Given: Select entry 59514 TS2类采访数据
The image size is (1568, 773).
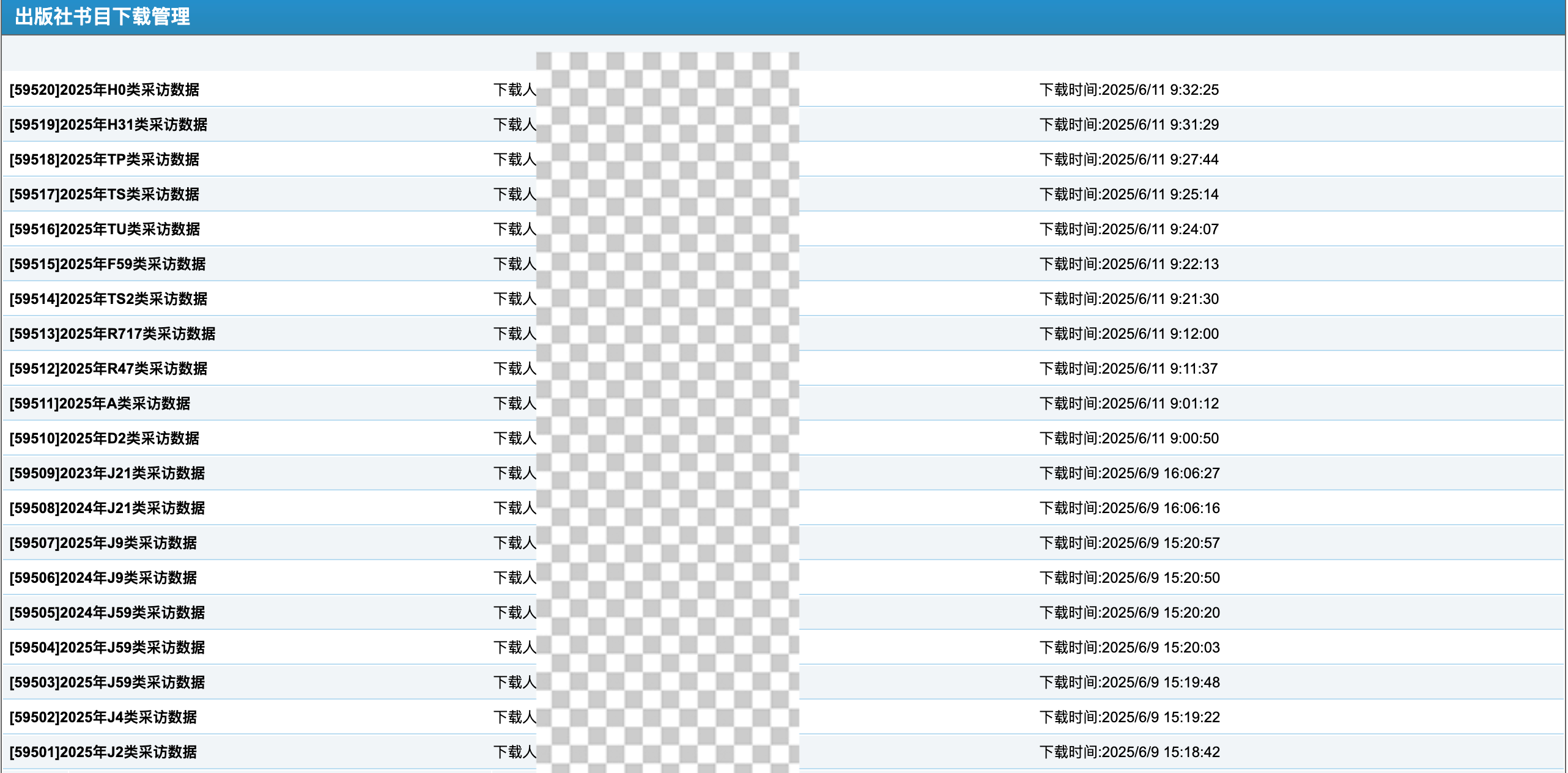Looking at the screenshot, I should pos(108,299).
